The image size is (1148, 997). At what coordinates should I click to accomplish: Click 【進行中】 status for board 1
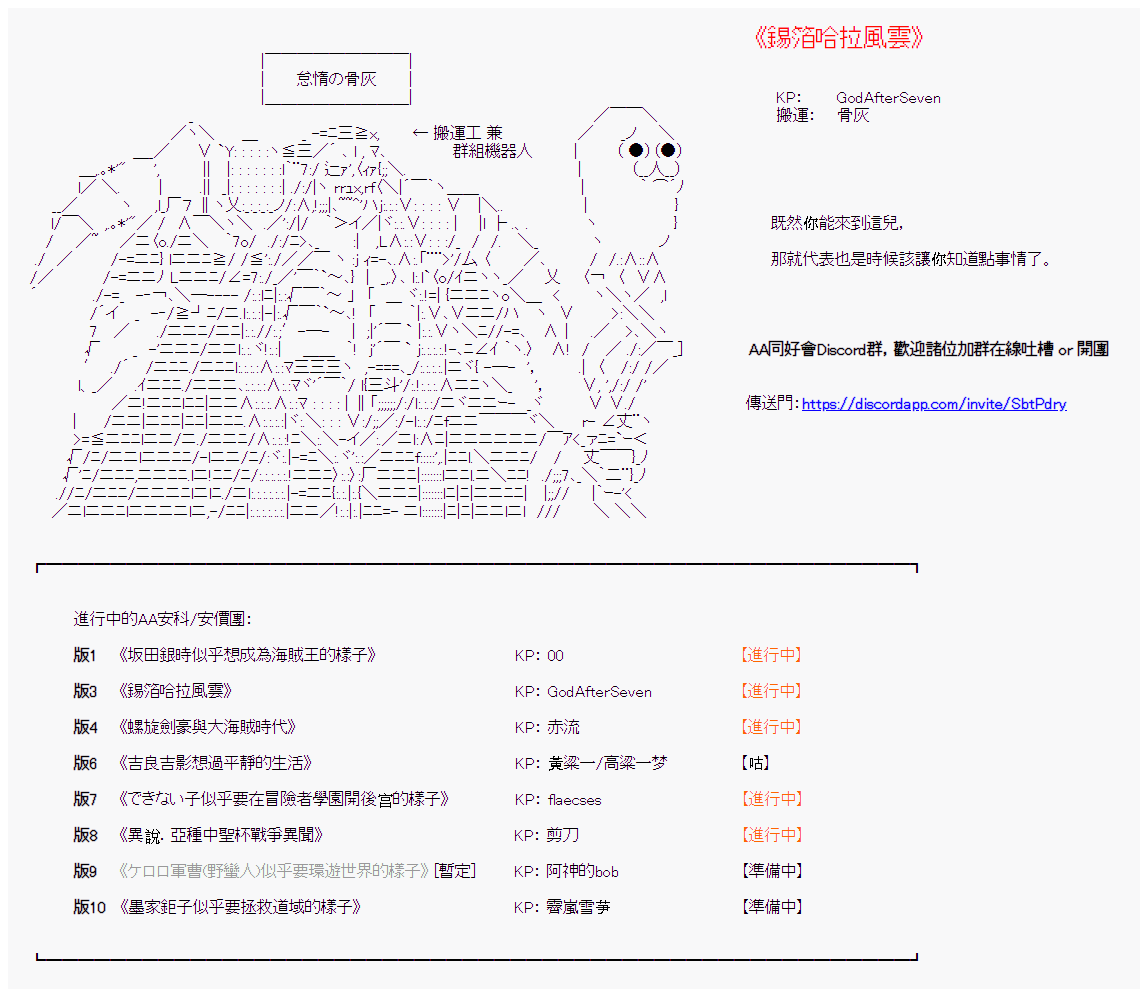tap(771, 656)
